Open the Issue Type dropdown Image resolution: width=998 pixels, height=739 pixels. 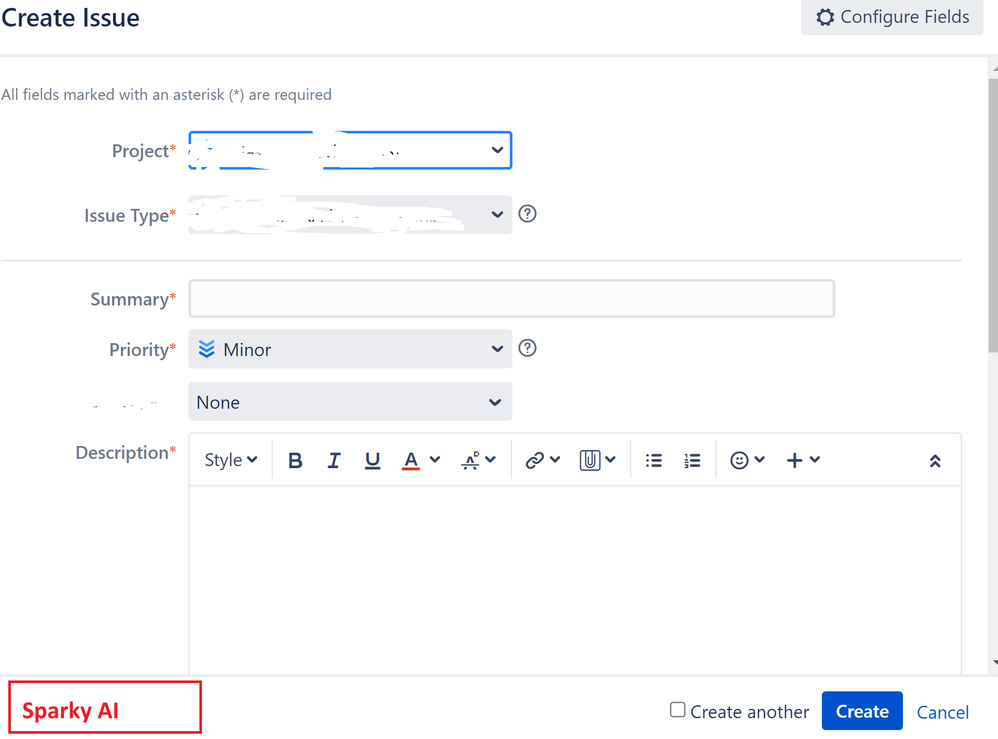pyautogui.click(x=350, y=214)
